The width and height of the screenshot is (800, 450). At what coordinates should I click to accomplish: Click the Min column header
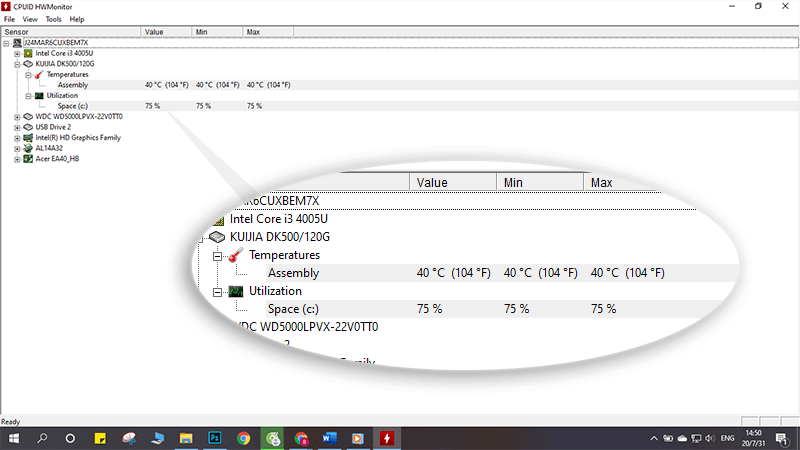click(217, 32)
